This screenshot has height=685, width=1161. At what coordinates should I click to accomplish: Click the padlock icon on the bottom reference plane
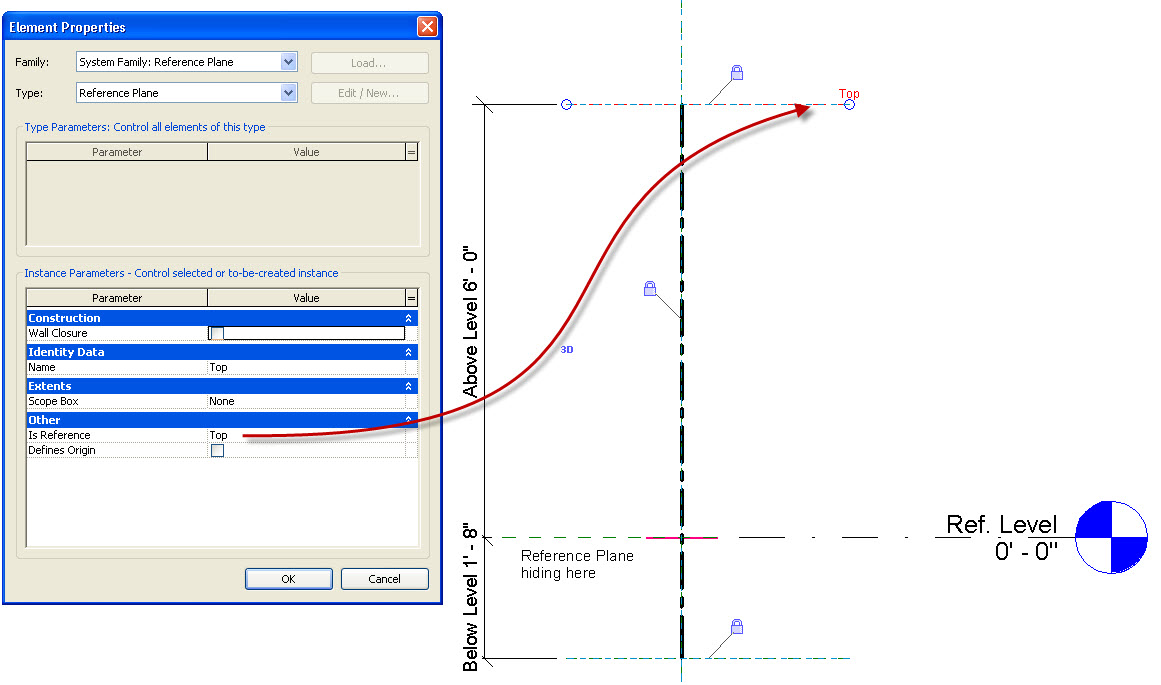(737, 626)
